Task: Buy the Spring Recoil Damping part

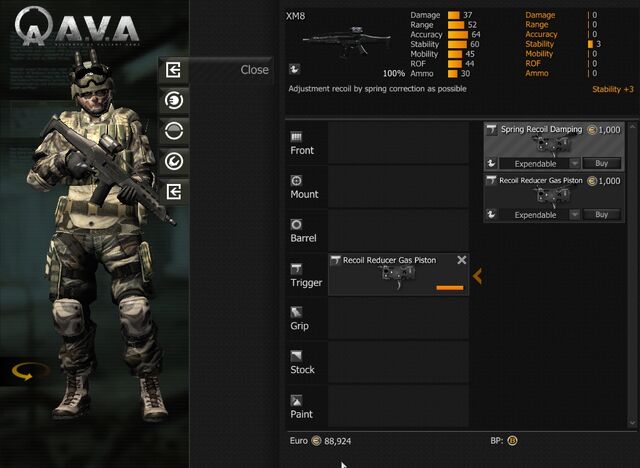Action: [x=602, y=163]
